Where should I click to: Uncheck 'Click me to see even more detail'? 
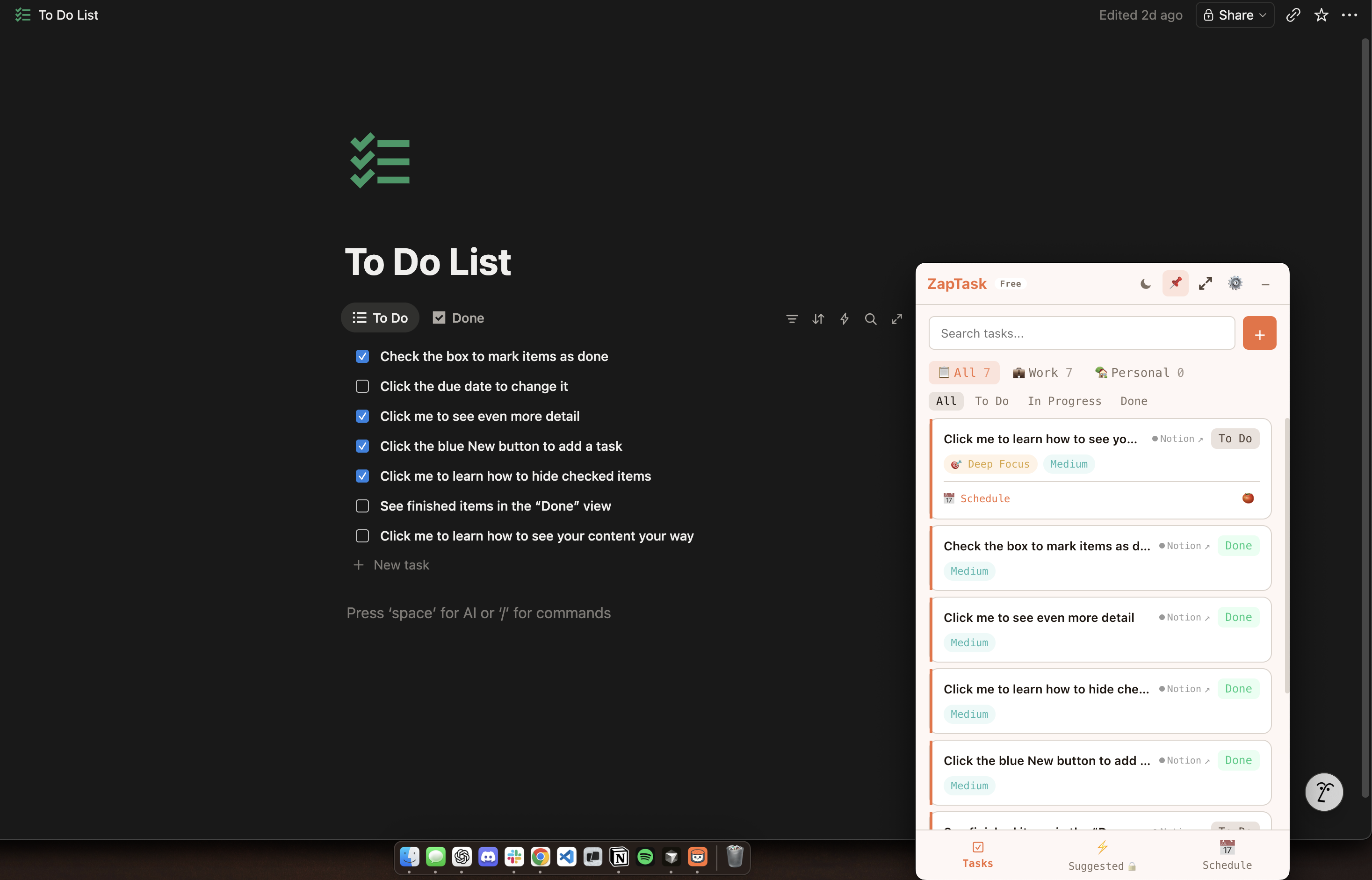point(362,416)
